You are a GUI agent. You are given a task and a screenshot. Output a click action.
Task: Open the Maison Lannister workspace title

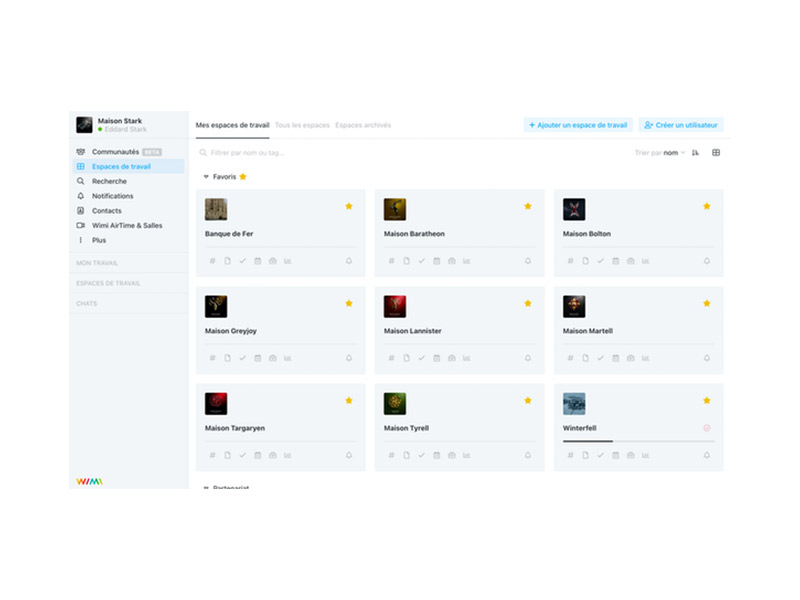(x=412, y=331)
